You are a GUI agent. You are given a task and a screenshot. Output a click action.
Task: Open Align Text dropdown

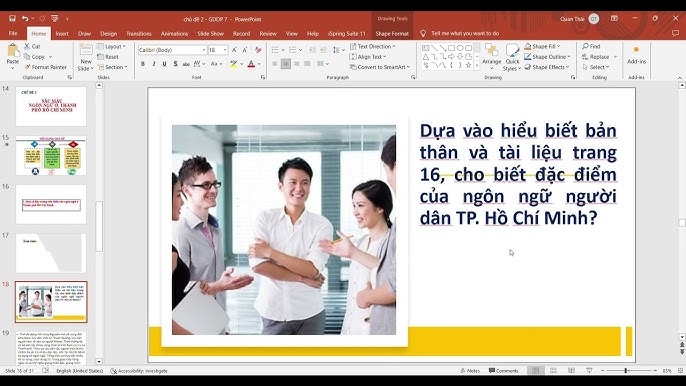(368, 56)
